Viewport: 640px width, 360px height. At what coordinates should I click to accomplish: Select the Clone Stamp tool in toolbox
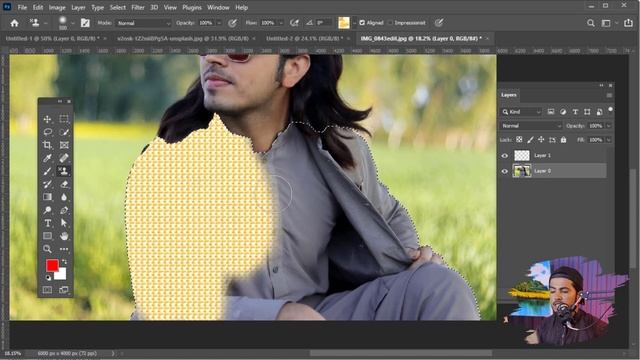click(x=64, y=171)
